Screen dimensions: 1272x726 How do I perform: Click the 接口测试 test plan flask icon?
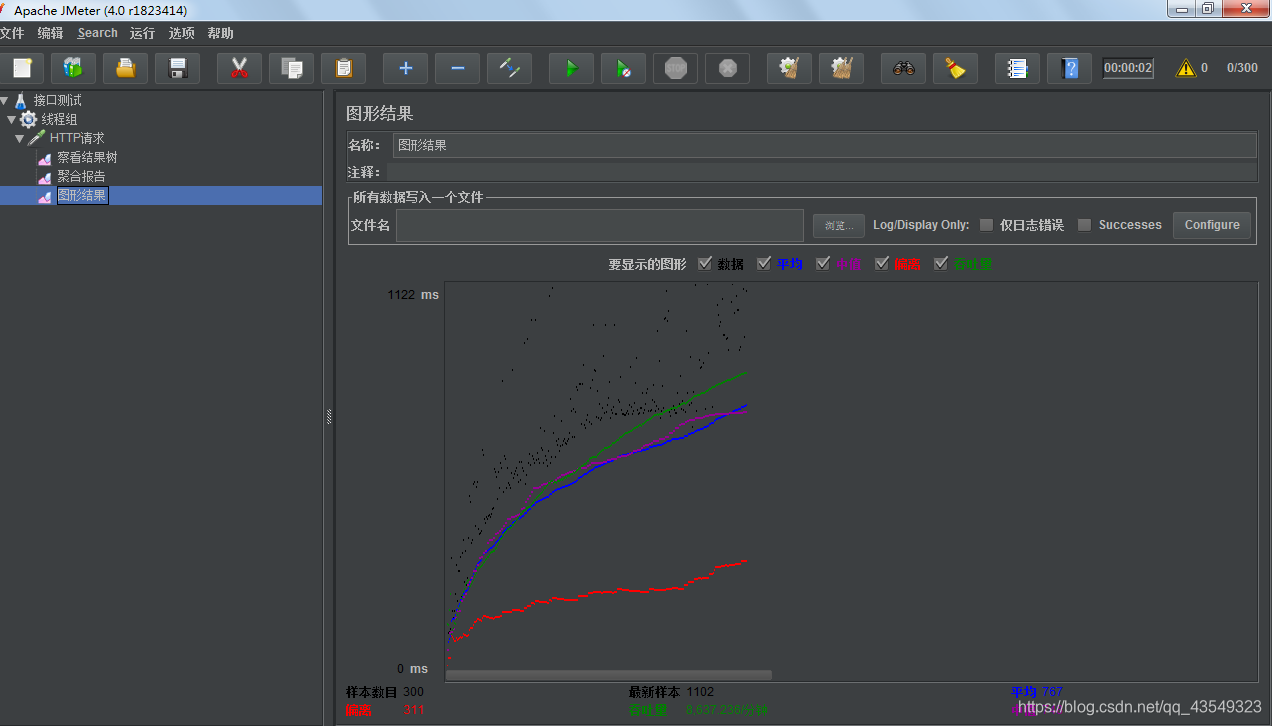pos(21,100)
